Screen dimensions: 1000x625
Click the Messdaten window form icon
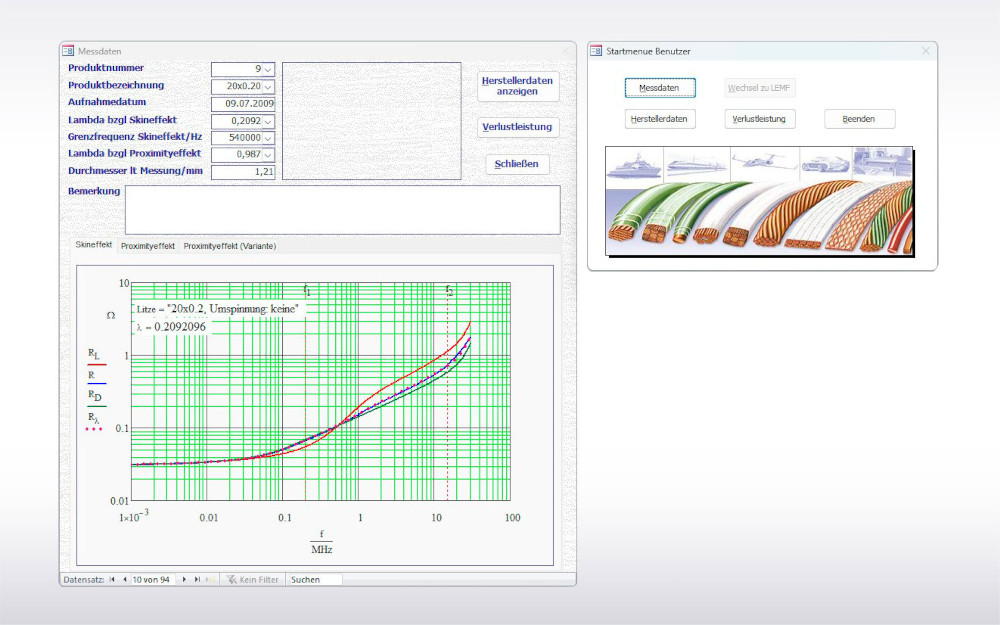pyautogui.click(x=67, y=51)
